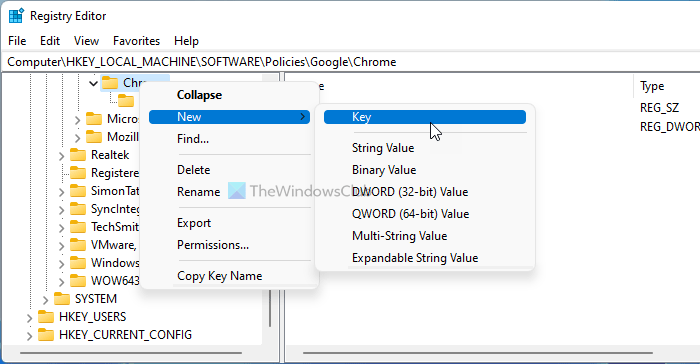Choose Rename in the context menu
700x364 pixels.
(x=229, y=192)
